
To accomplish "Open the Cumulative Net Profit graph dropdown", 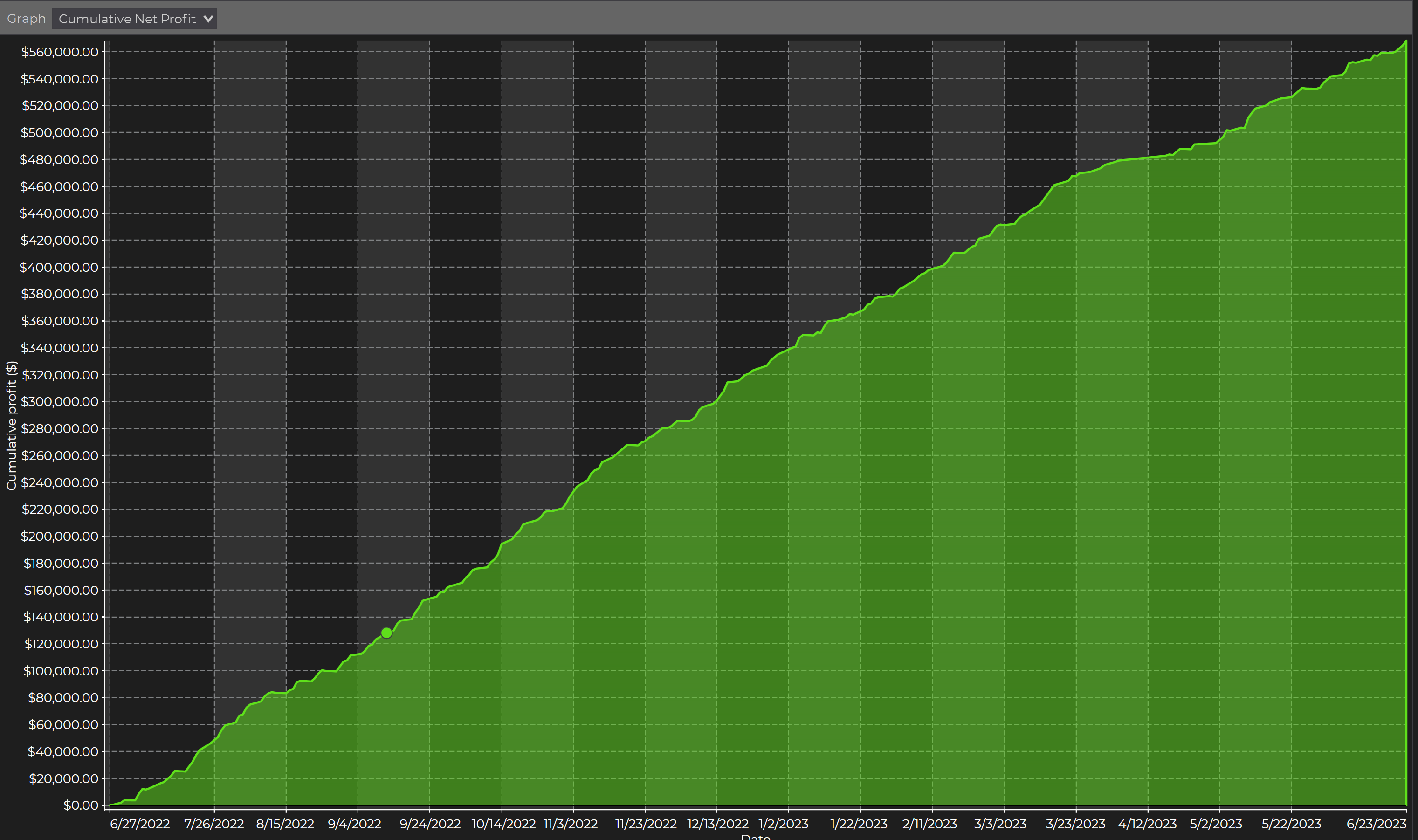I will [x=135, y=19].
